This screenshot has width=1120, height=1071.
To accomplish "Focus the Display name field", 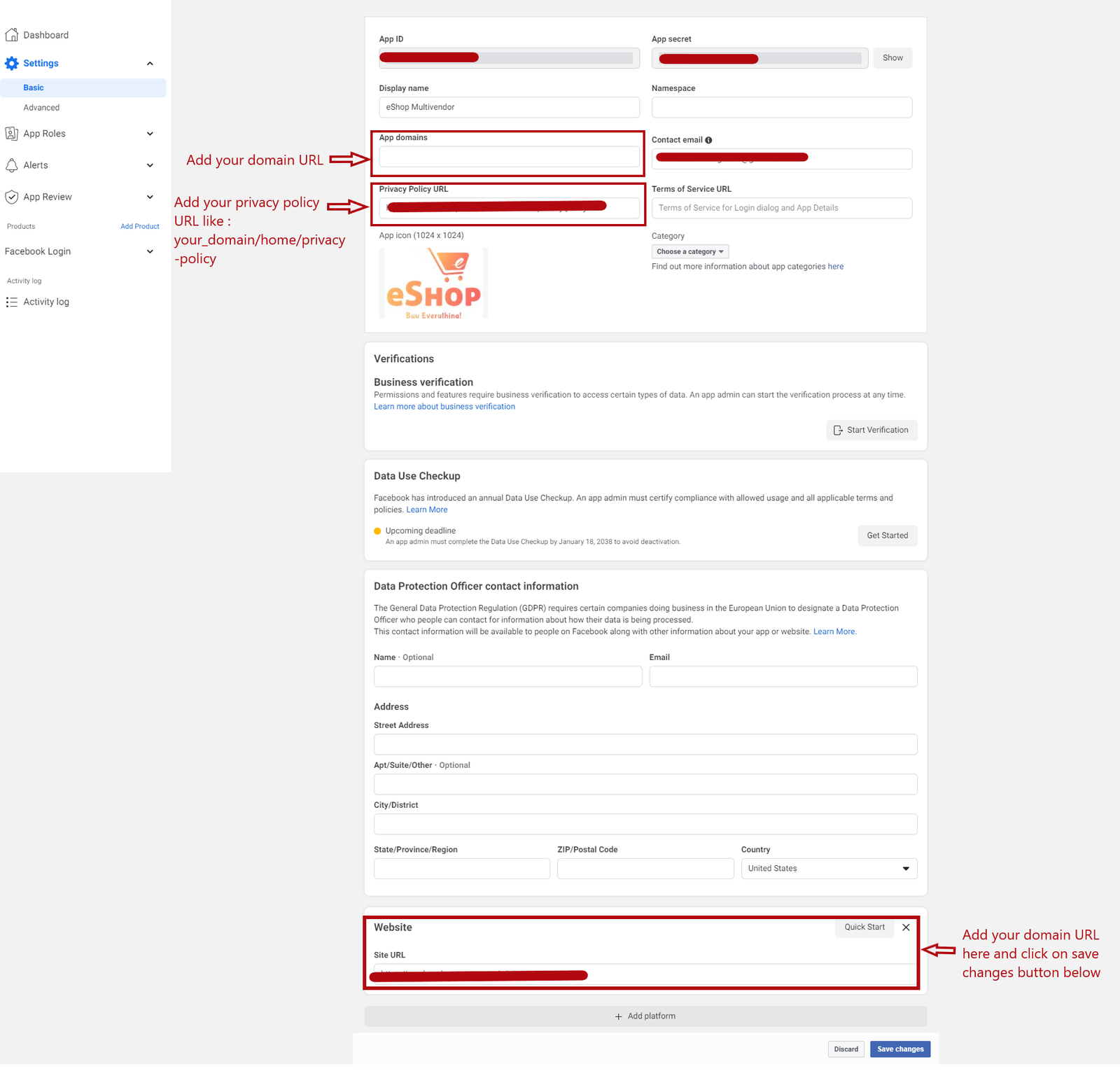I will coord(509,107).
